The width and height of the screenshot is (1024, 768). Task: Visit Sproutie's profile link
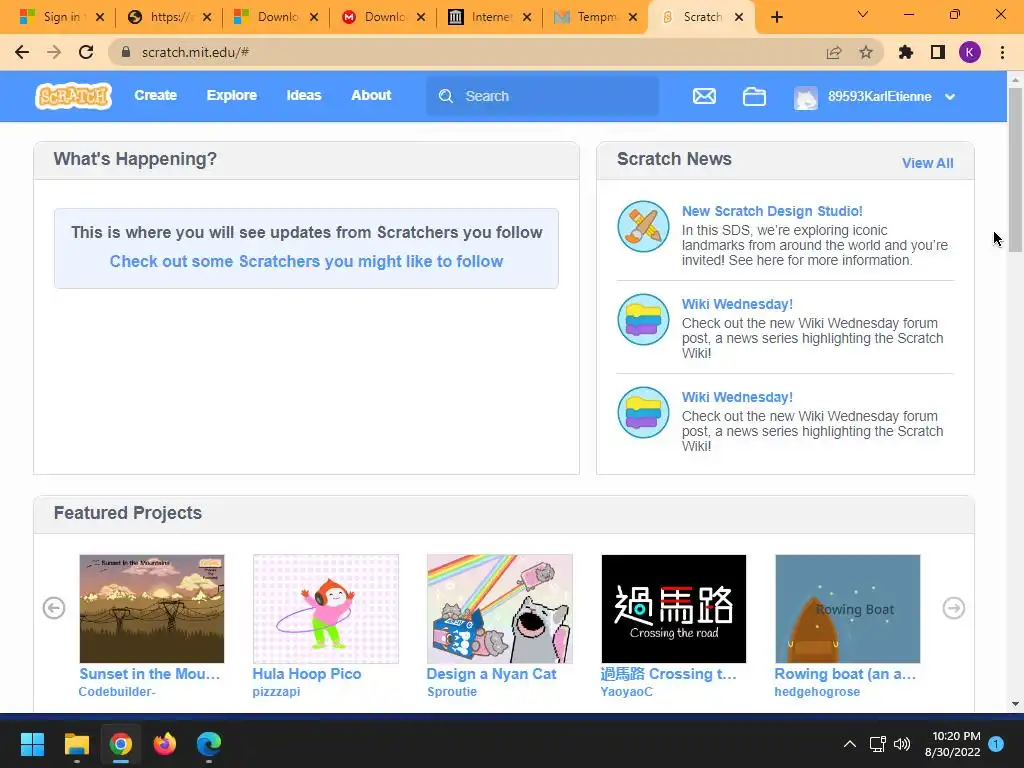coord(452,692)
